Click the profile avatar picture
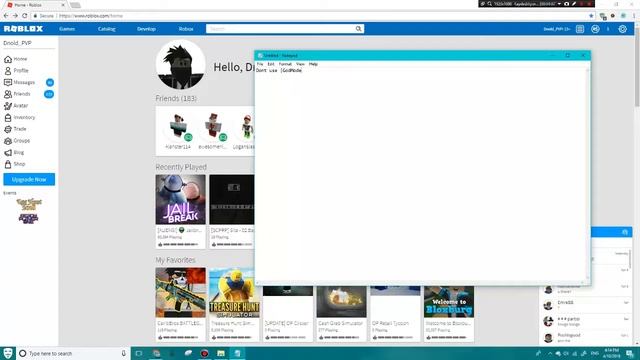This screenshot has width=640, height=360. [180, 64]
